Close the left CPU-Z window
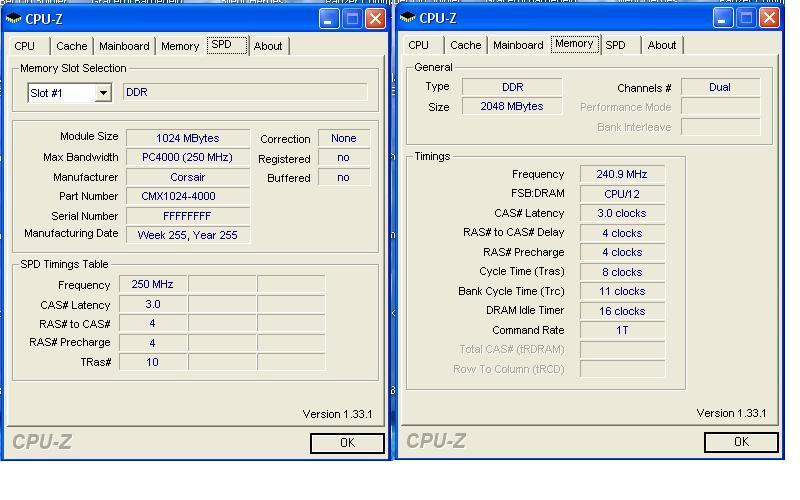800x500 pixels. (x=376, y=19)
